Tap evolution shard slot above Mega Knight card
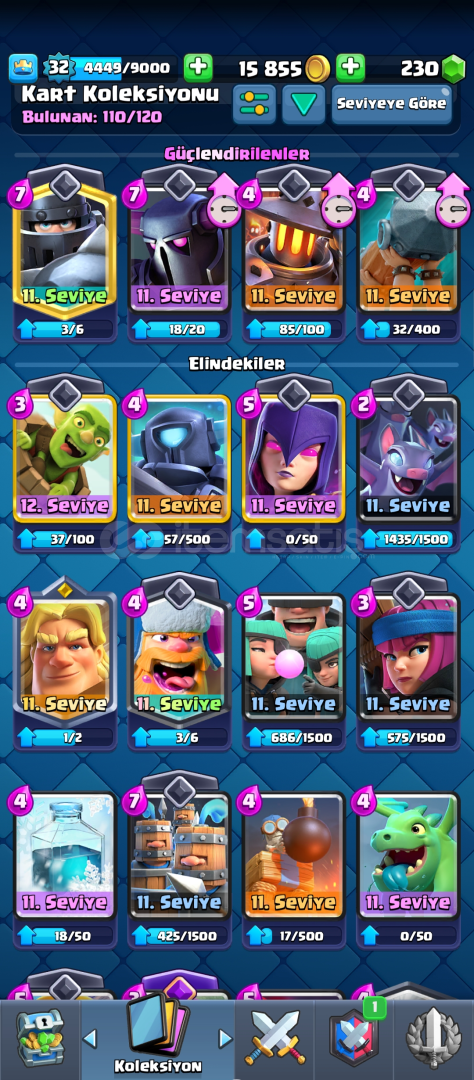 pos(65,185)
